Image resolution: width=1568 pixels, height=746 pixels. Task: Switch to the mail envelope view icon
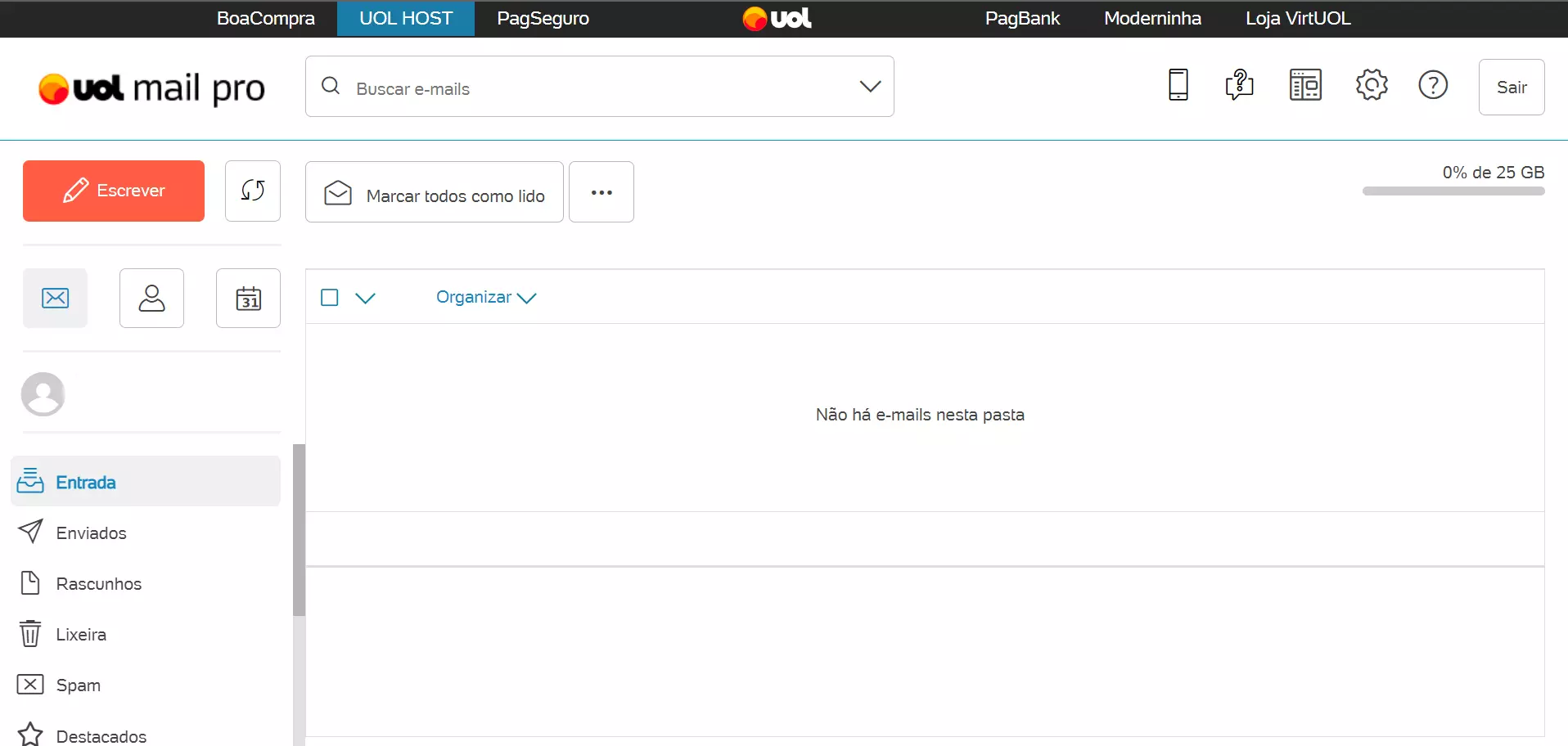click(x=55, y=298)
